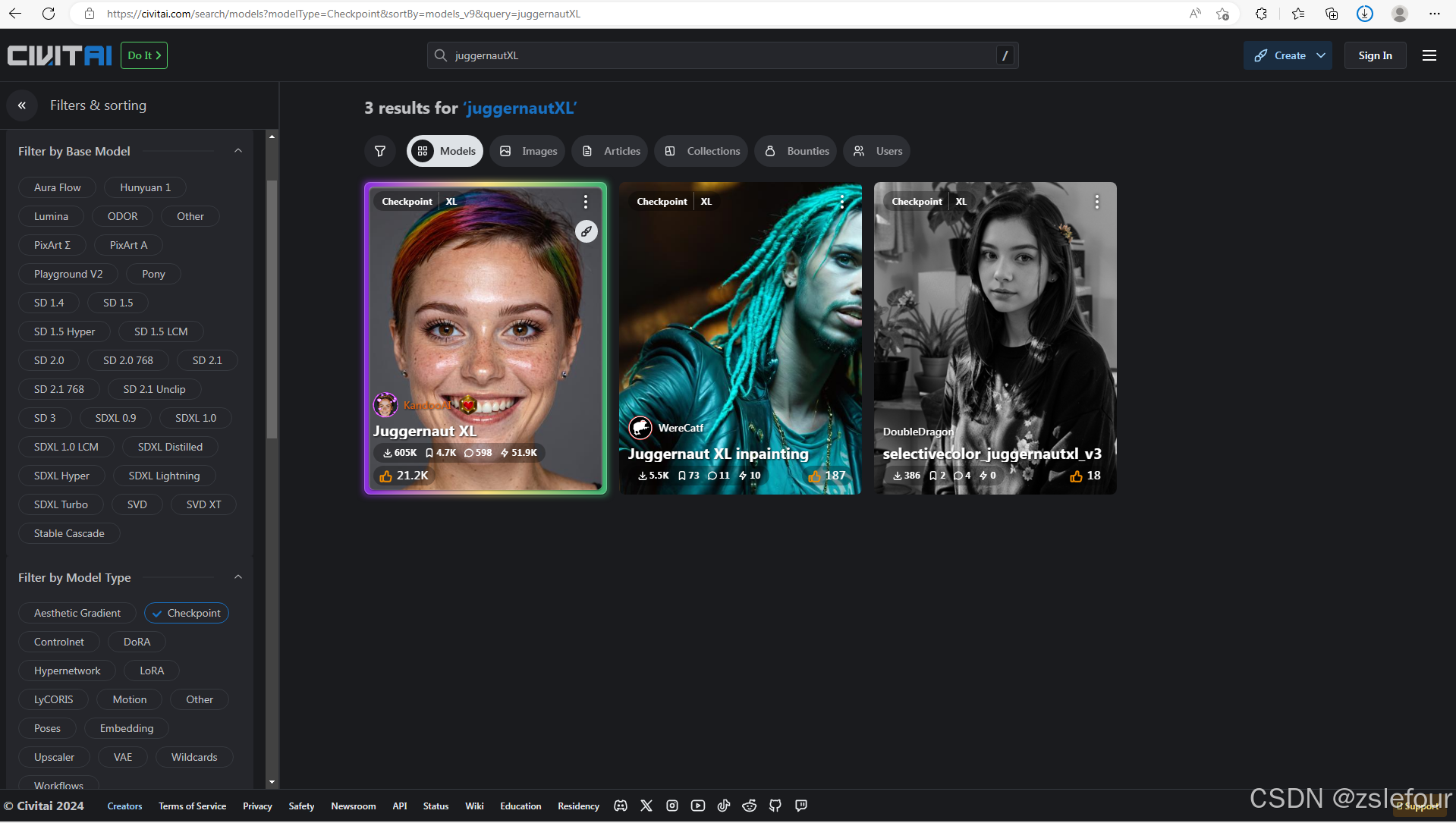Viewport: 1456px width, 823px height.
Task: Open the Terms of Service link
Action: click(192, 806)
